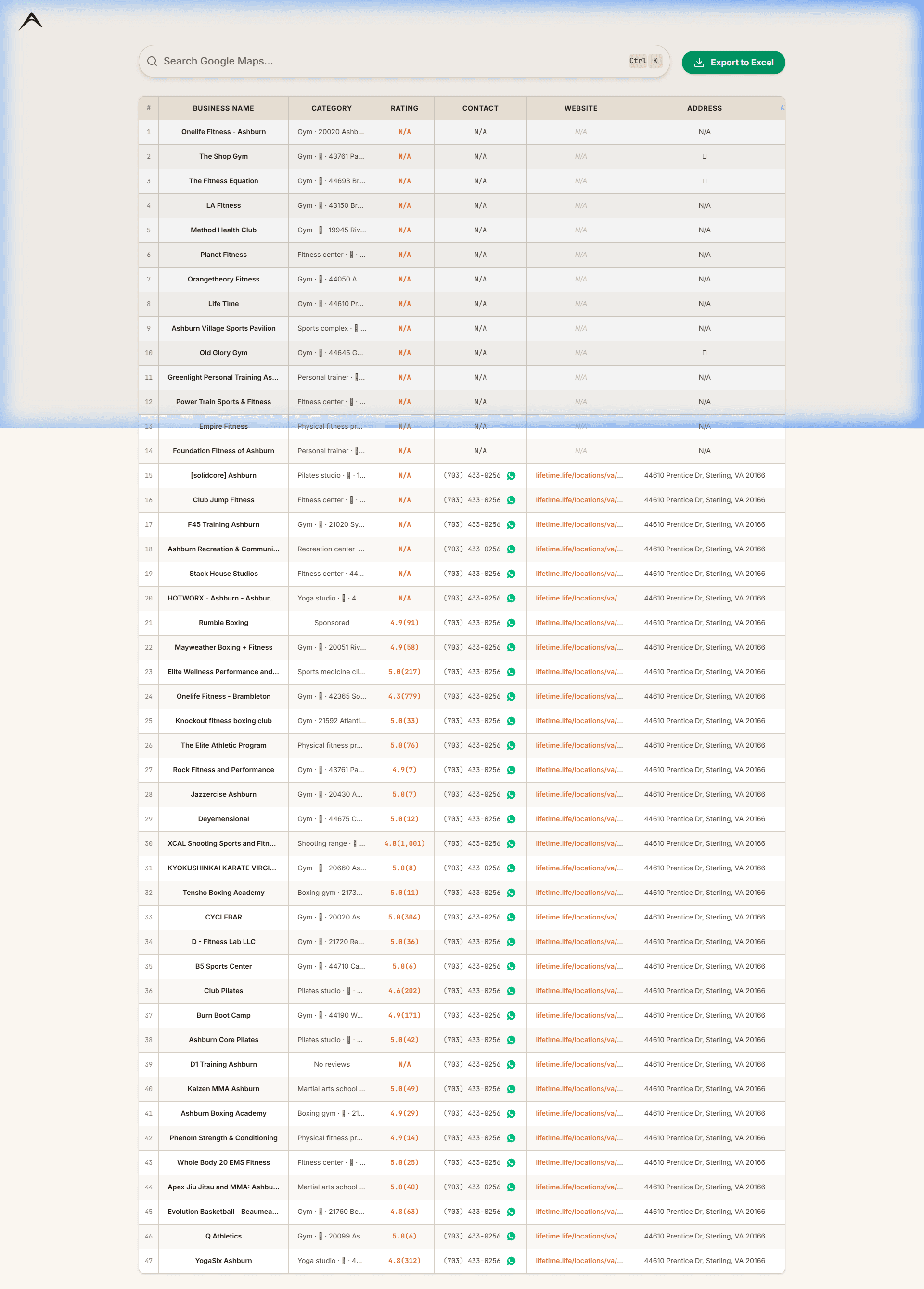Open WhatsApp for Ashburn Boxing Academy row
The image size is (924, 1289).
point(511,1114)
